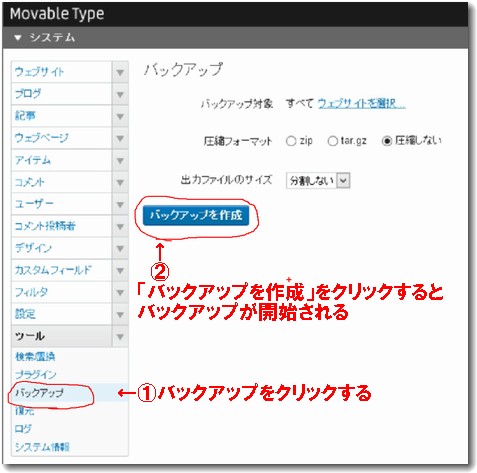477x473 pixels.
Task: Click the すべて target value text
Action: pyautogui.click(x=299, y=104)
